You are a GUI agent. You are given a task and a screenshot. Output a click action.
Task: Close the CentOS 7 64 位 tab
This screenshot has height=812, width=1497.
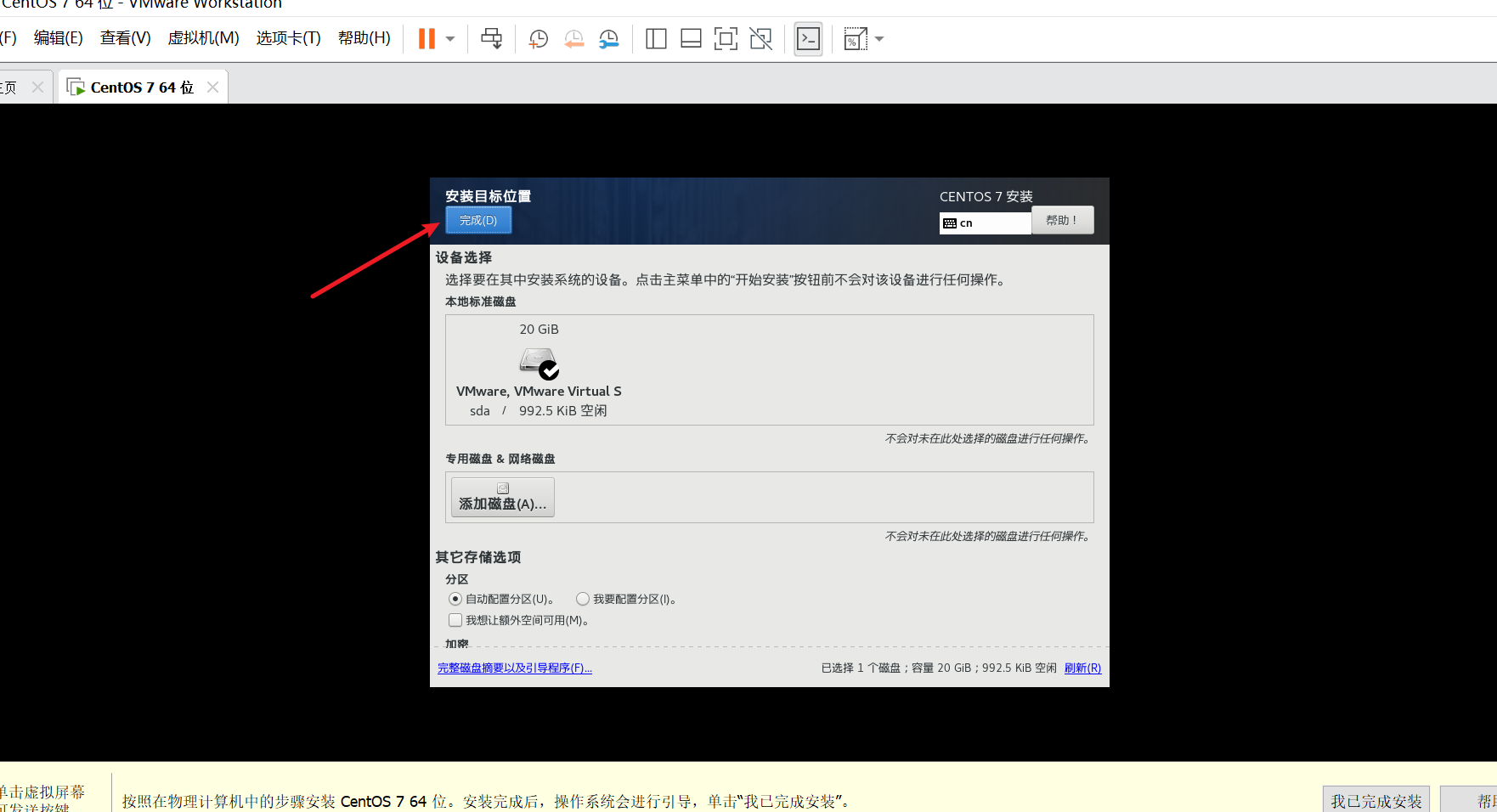(212, 87)
